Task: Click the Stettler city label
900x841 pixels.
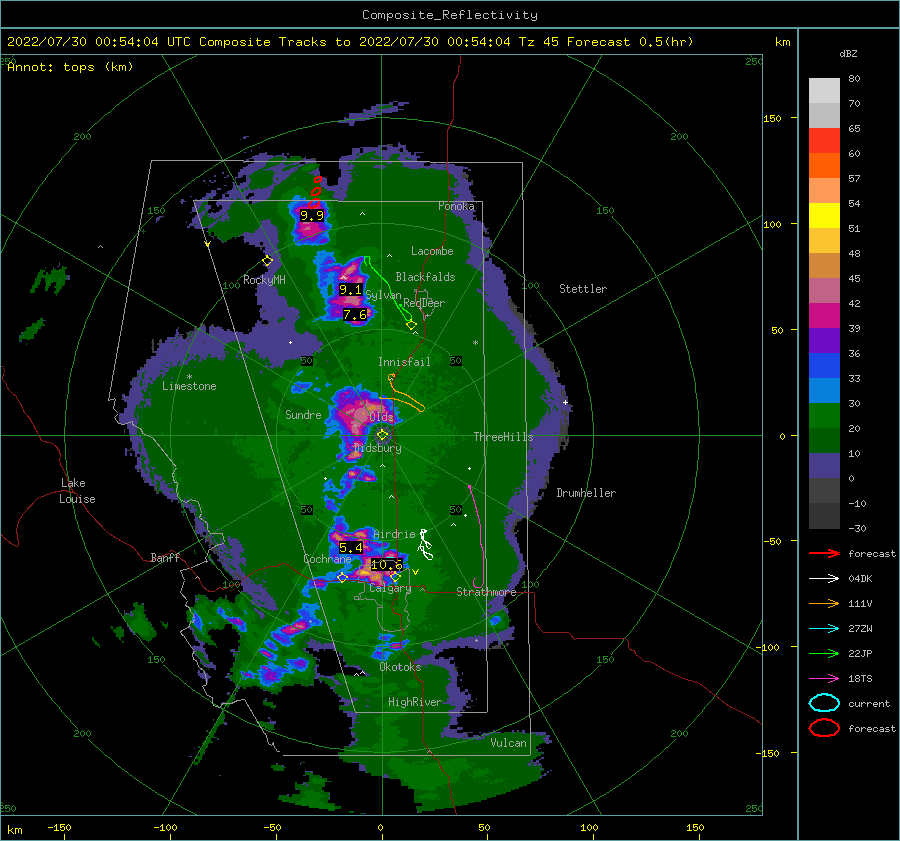Action: (x=583, y=289)
